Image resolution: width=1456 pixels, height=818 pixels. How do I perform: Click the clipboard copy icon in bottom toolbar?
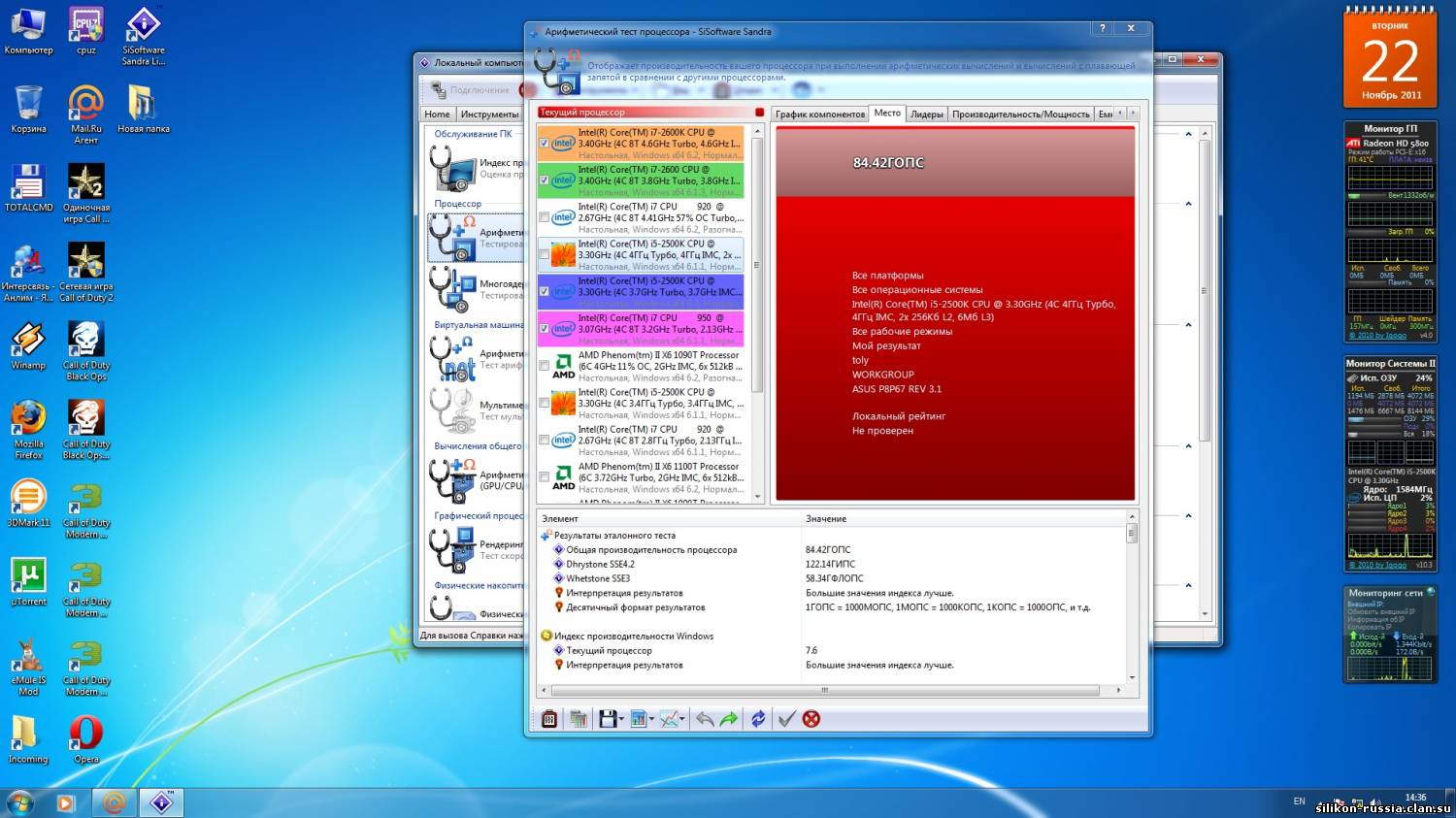549,719
